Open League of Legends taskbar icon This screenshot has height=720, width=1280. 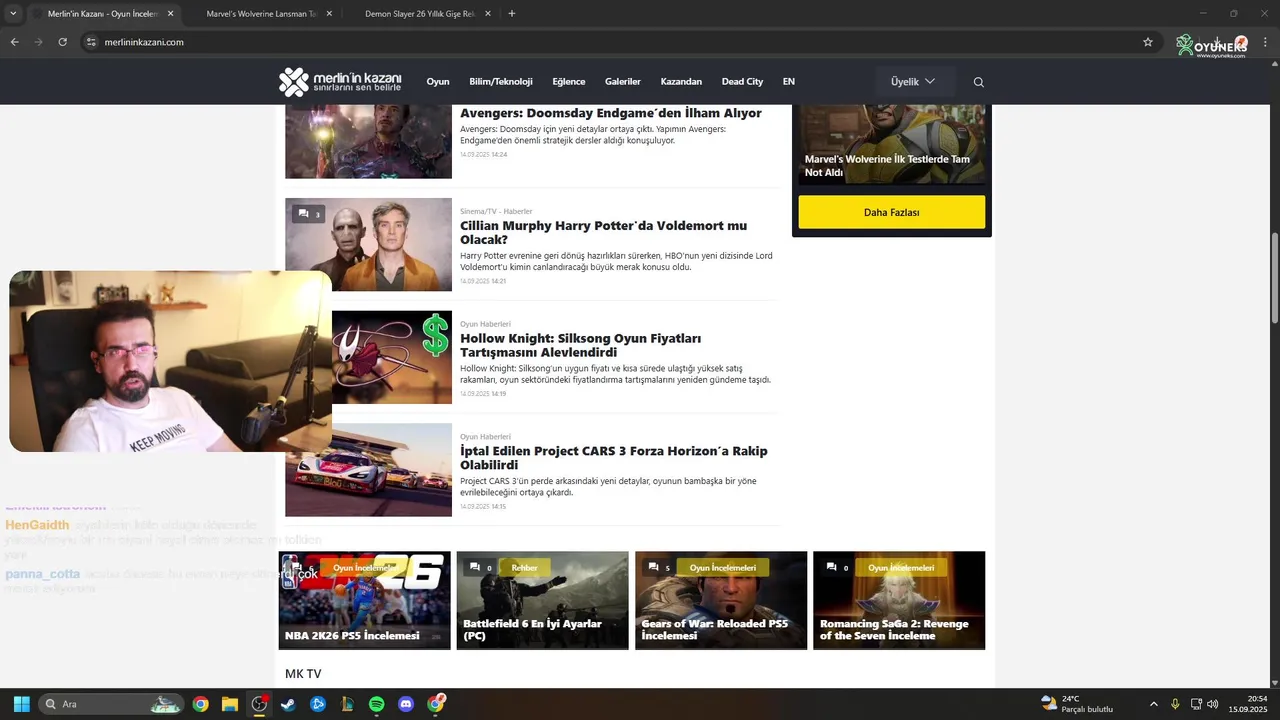click(x=347, y=704)
